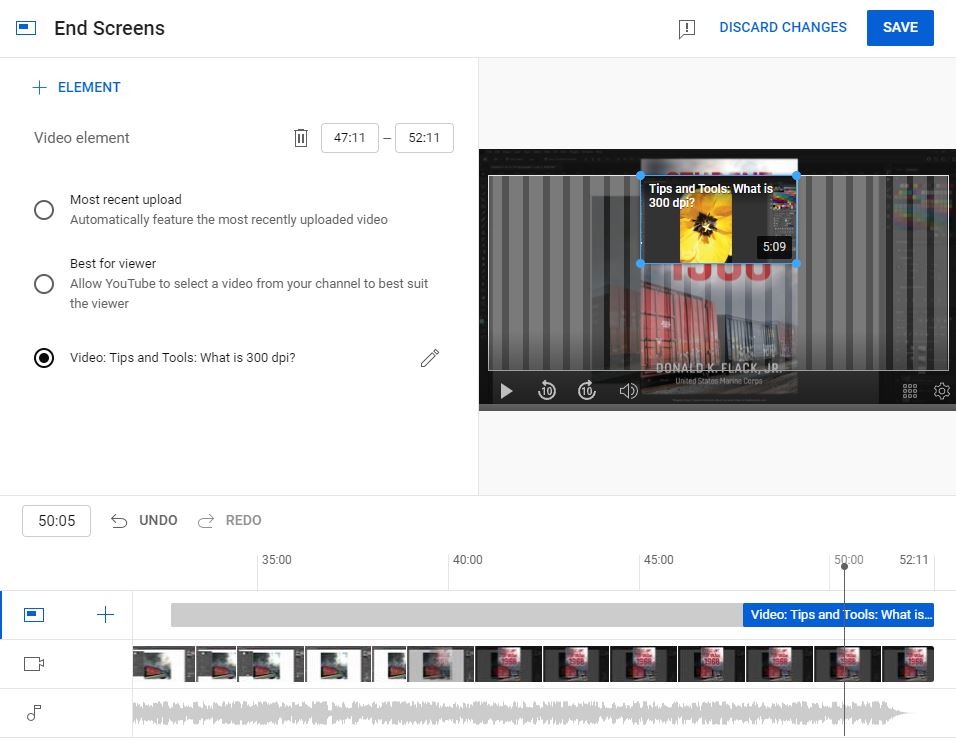956x756 pixels.
Task: Click the End Screens header icon
Action: pos(26,28)
